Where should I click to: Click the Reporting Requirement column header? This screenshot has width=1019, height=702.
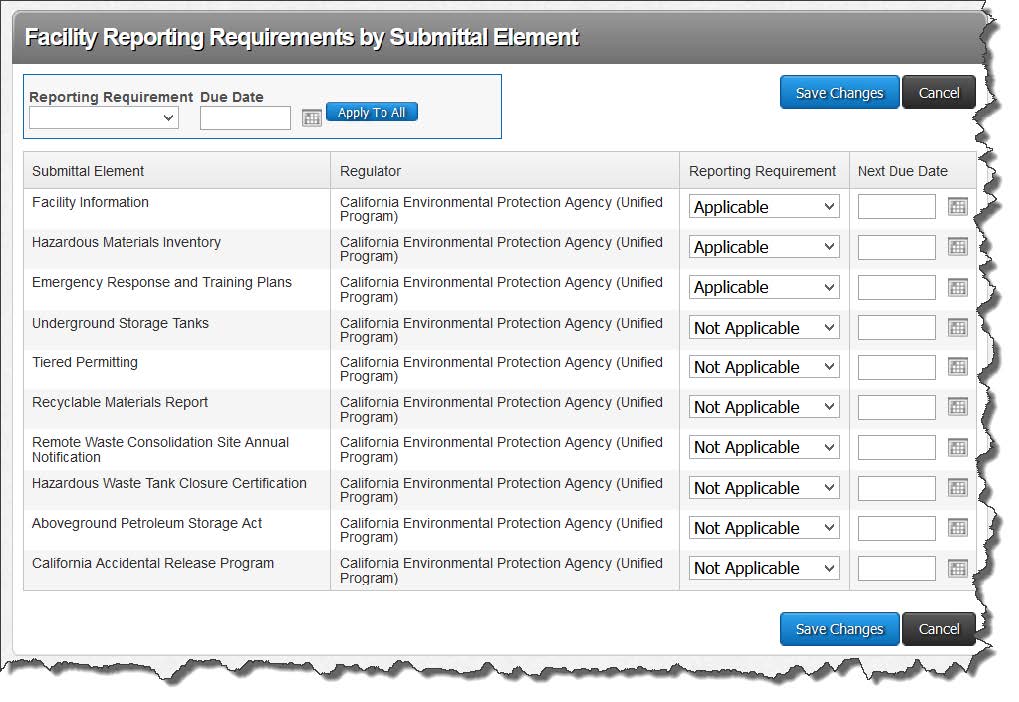762,171
